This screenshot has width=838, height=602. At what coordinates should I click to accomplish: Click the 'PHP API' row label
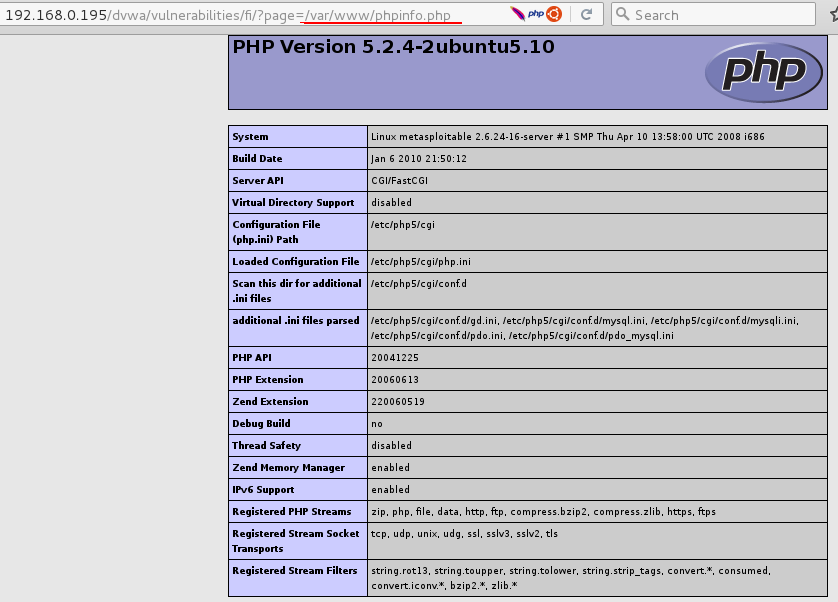[252, 357]
